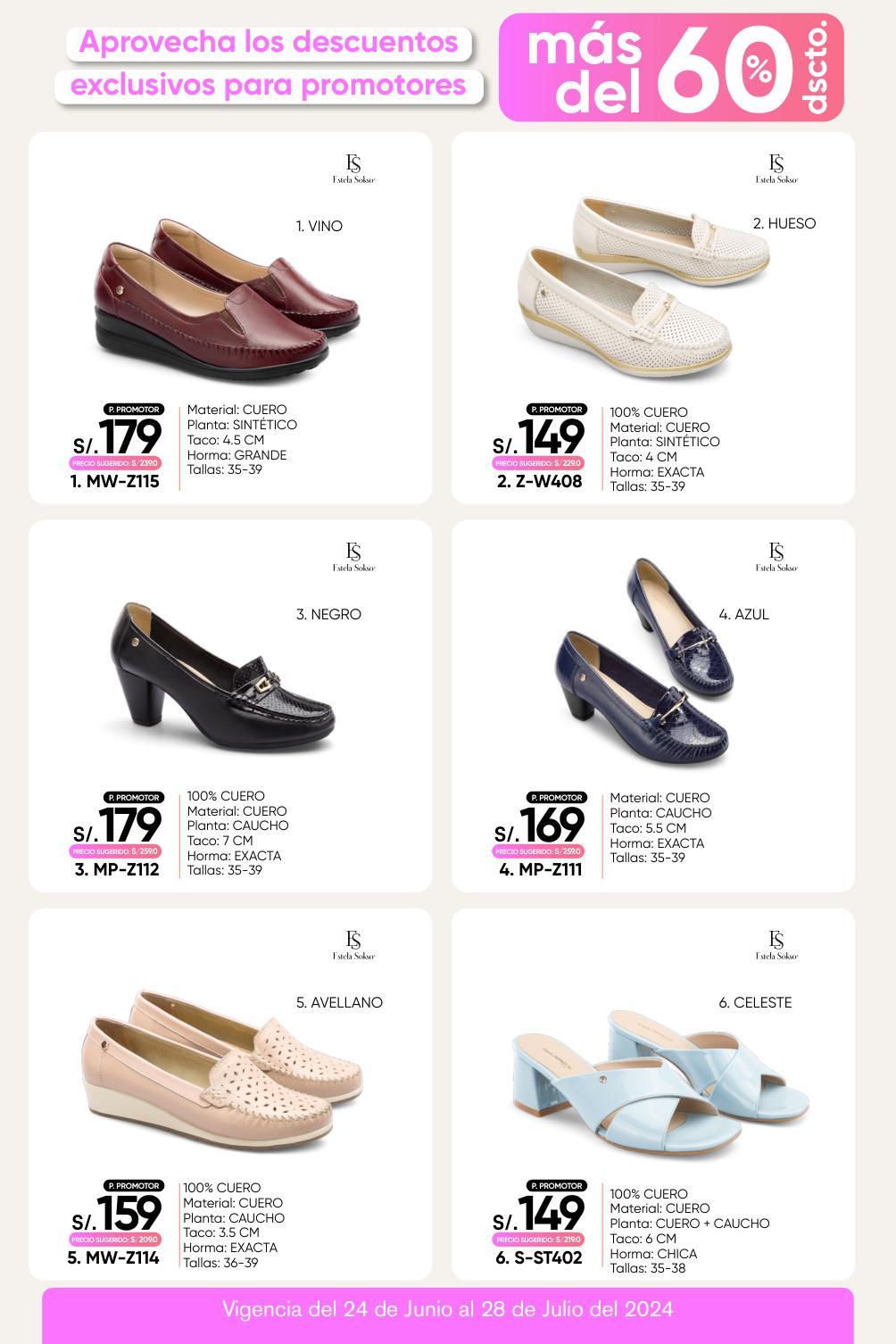The image size is (896, 1344).
Task: Click the Estela Sokso logo above celeste sandals
Action: (776, 944)
